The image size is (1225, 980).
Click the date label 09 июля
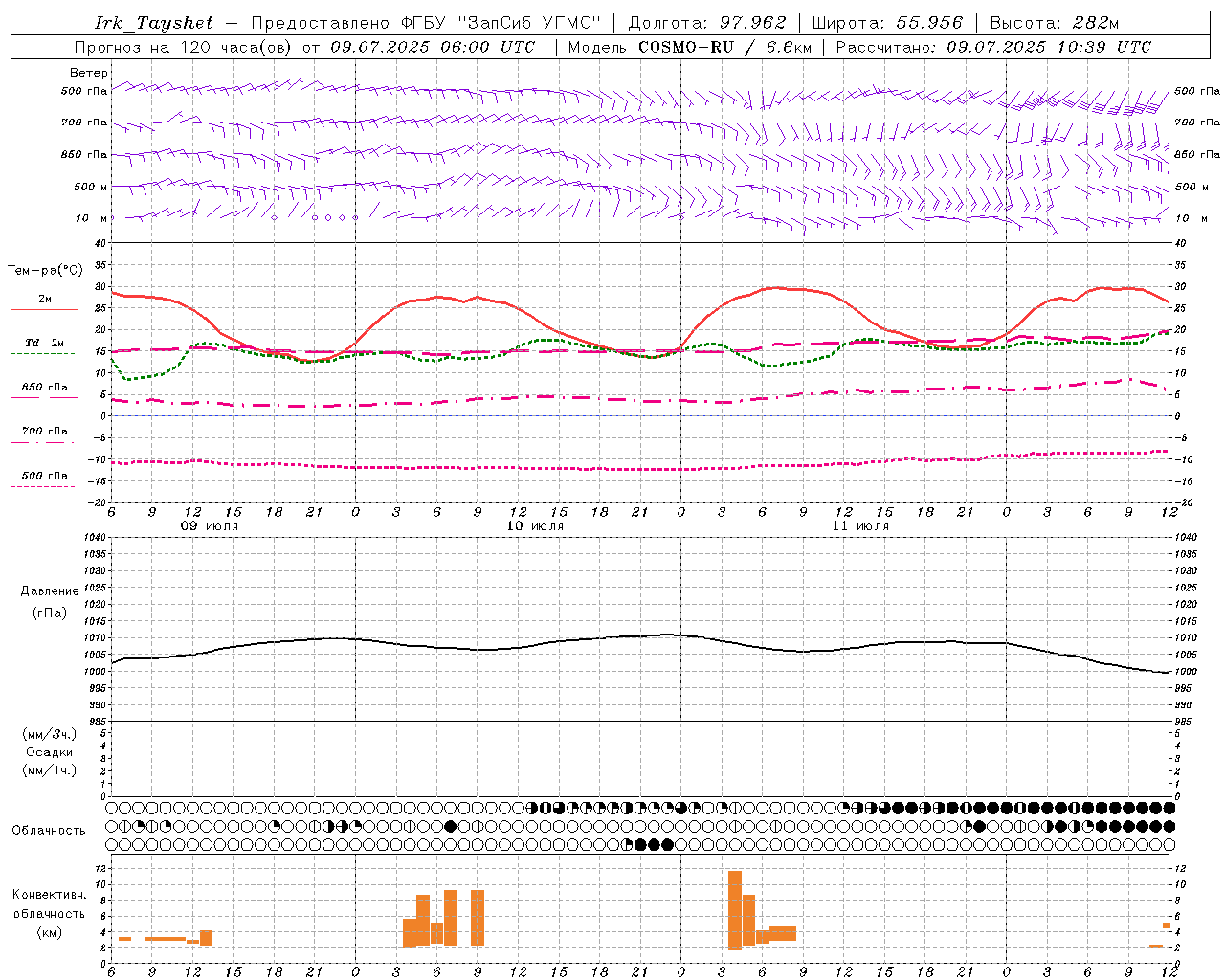(x=210, y=526)
